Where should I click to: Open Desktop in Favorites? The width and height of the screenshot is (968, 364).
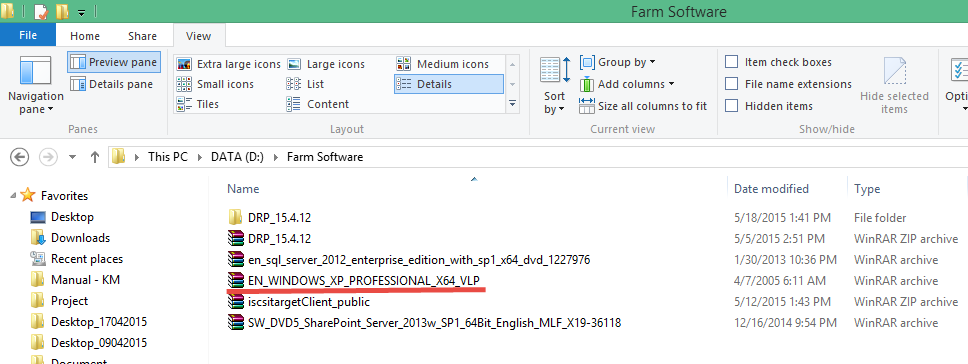click(72, 217)
